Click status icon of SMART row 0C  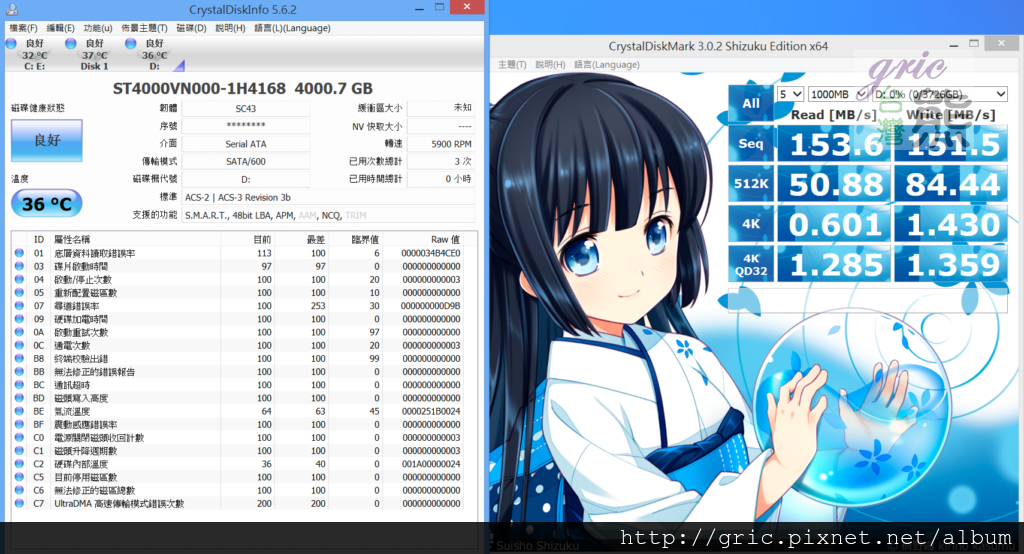pos(19,346)
